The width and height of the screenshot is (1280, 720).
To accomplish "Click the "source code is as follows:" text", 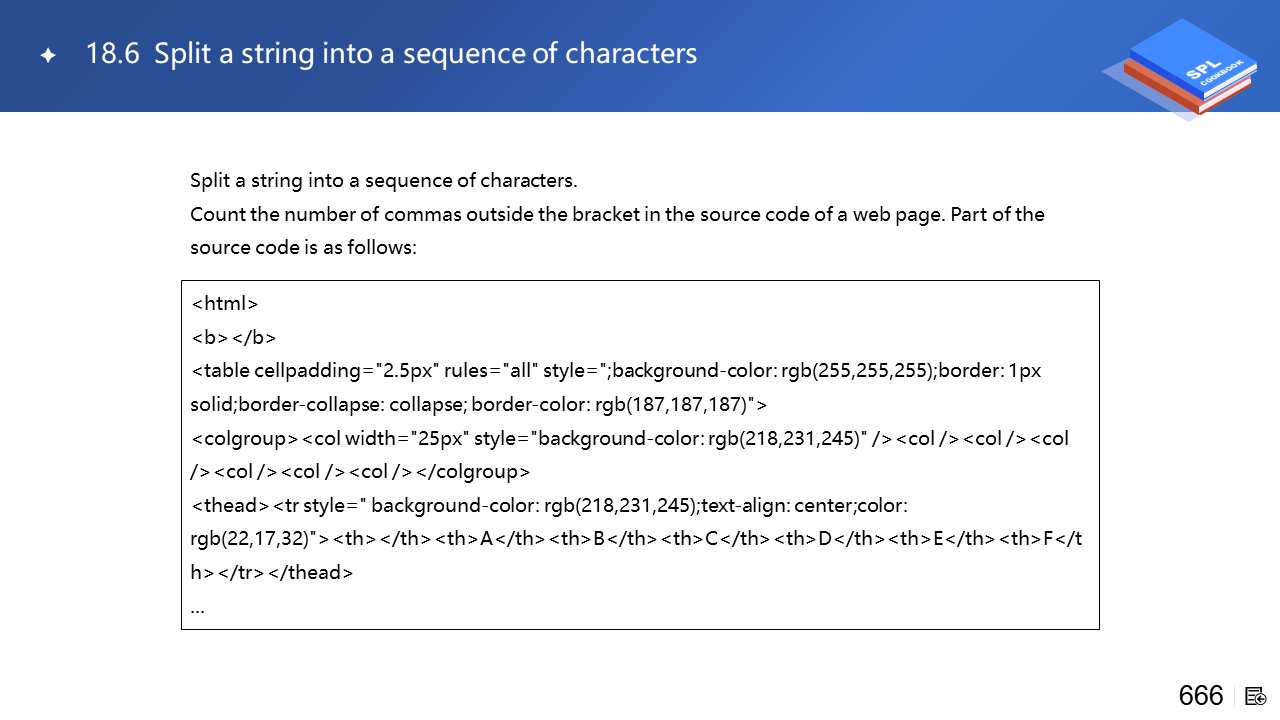I will click(x=303, y=247).
